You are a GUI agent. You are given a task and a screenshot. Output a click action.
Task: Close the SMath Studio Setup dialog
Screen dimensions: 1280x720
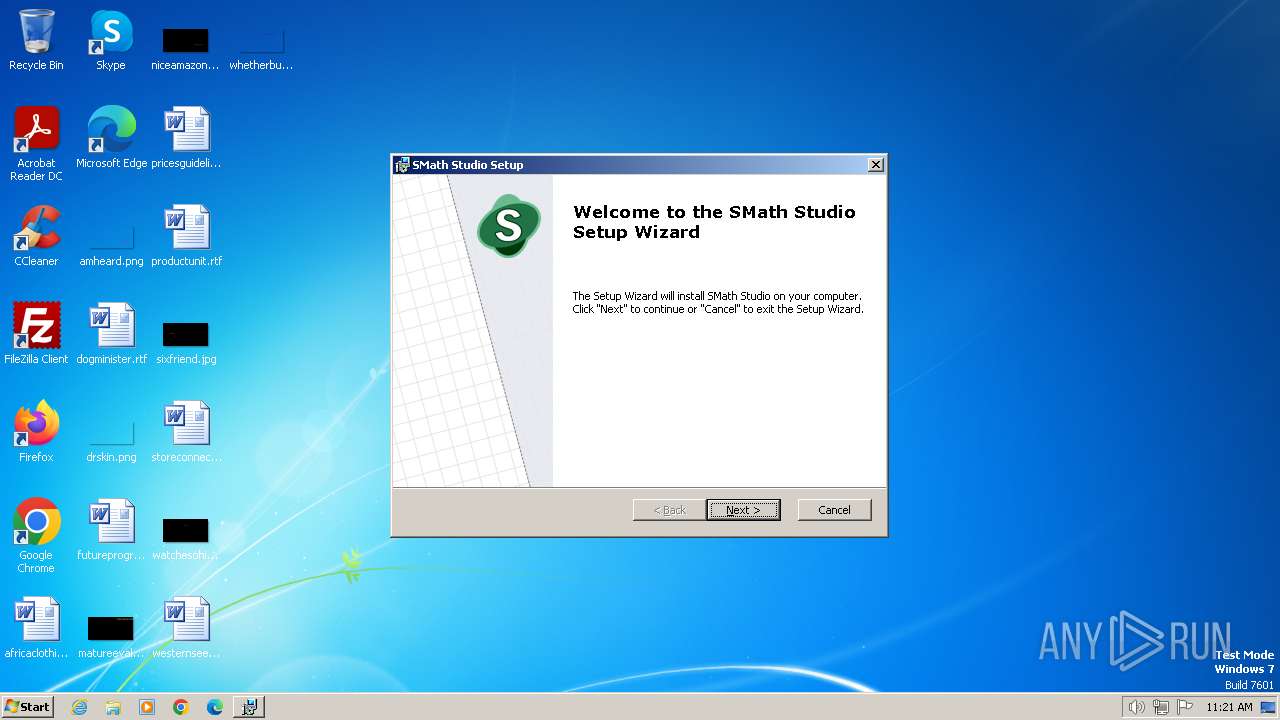coord(875,165)
